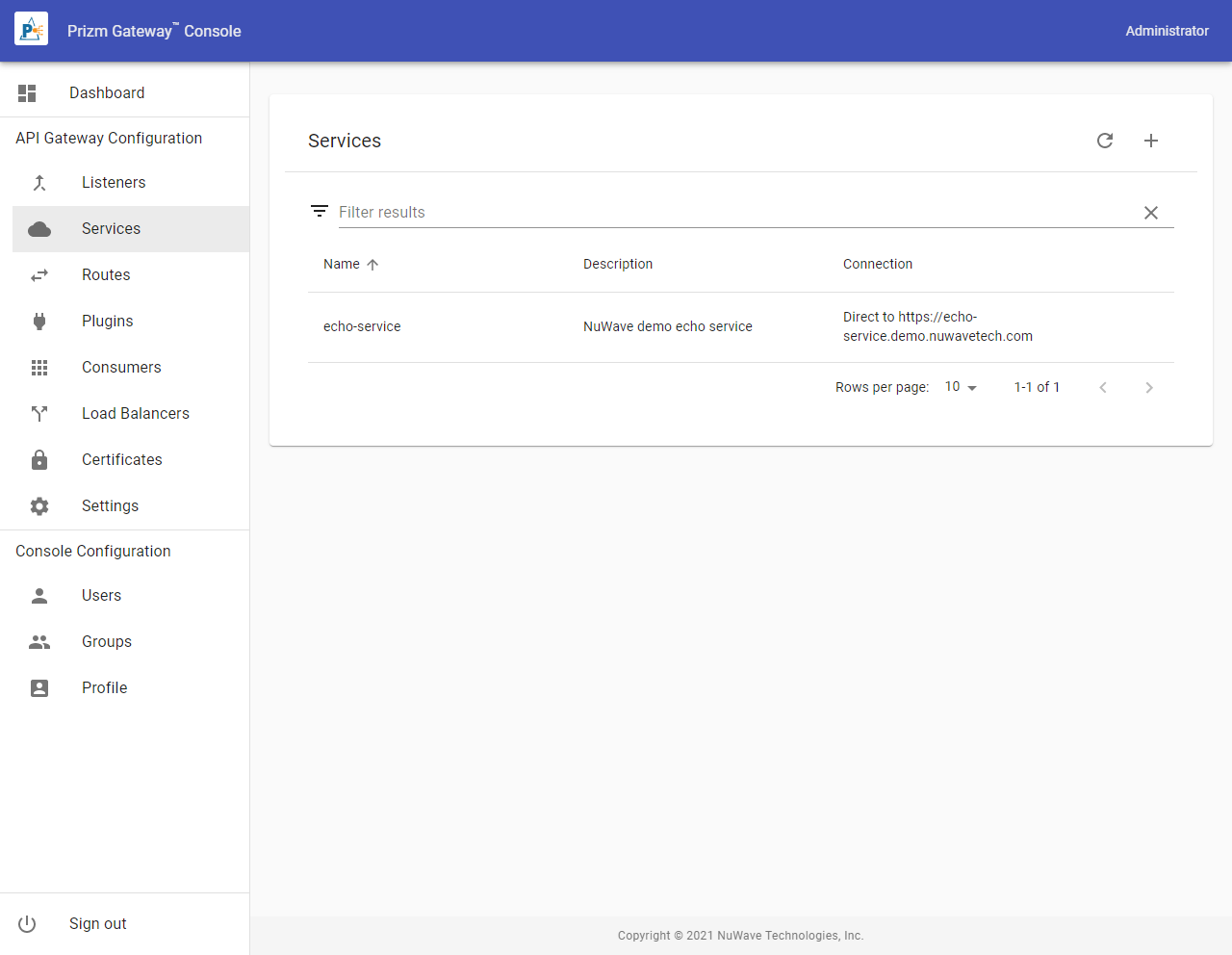
Task: Sort table by Name column arrow
Action: point(372,265)
